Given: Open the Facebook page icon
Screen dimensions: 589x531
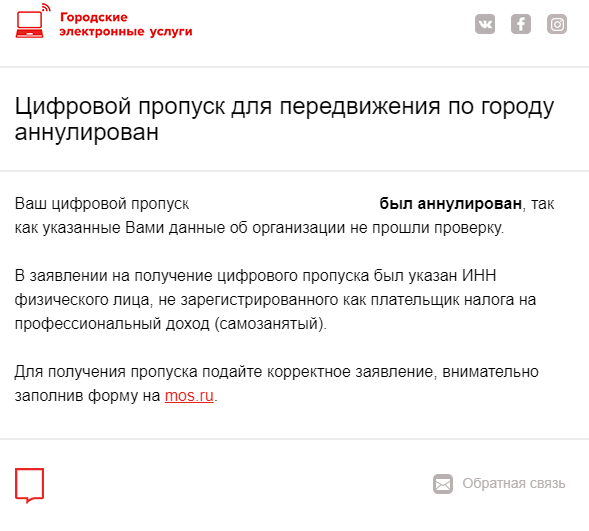Looking at the screenshot, I should click(521, 24).
